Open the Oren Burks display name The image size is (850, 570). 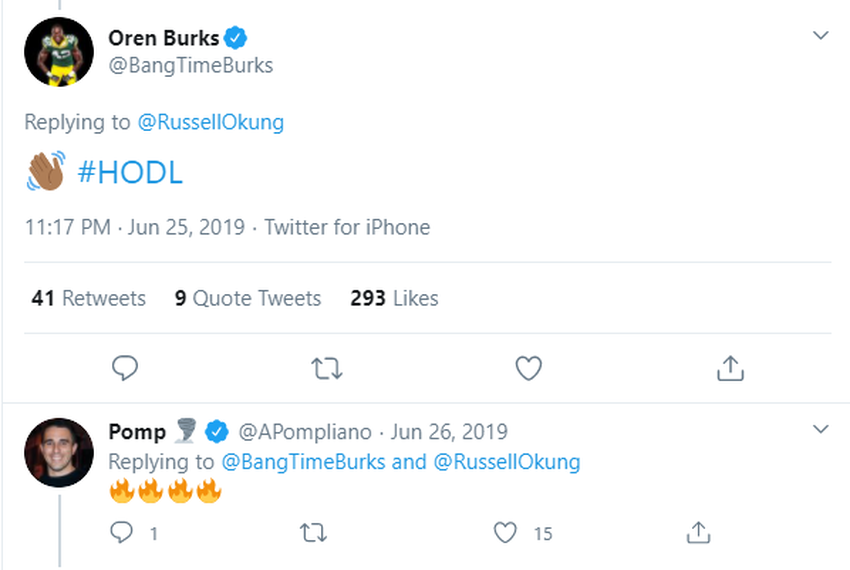tap(164, 39)
